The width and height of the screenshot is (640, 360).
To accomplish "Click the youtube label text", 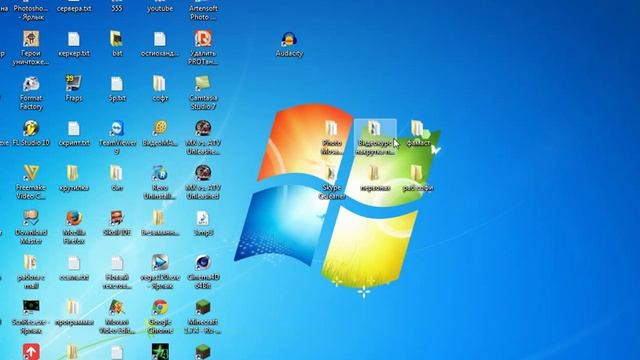I will (160, 8).
